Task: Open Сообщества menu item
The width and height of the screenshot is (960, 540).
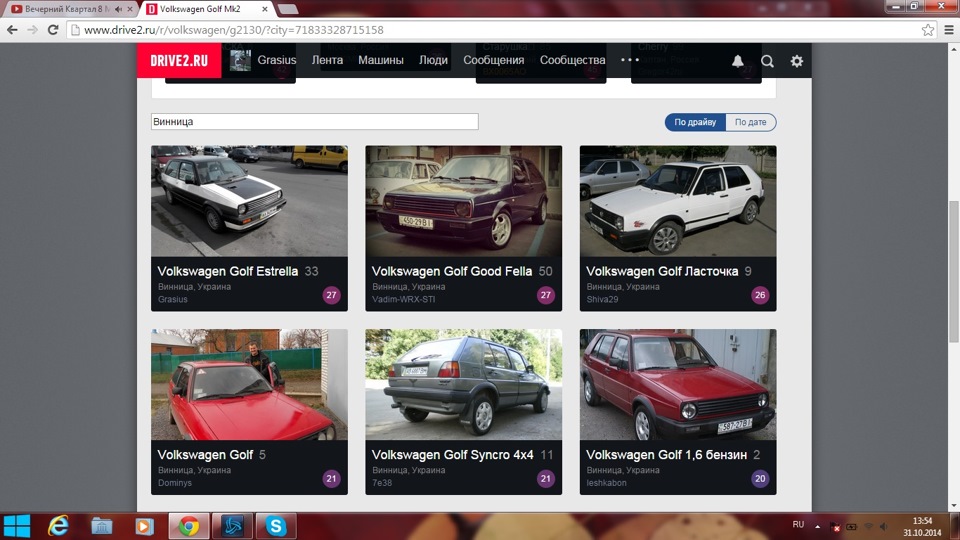Action: click(572, 60)
